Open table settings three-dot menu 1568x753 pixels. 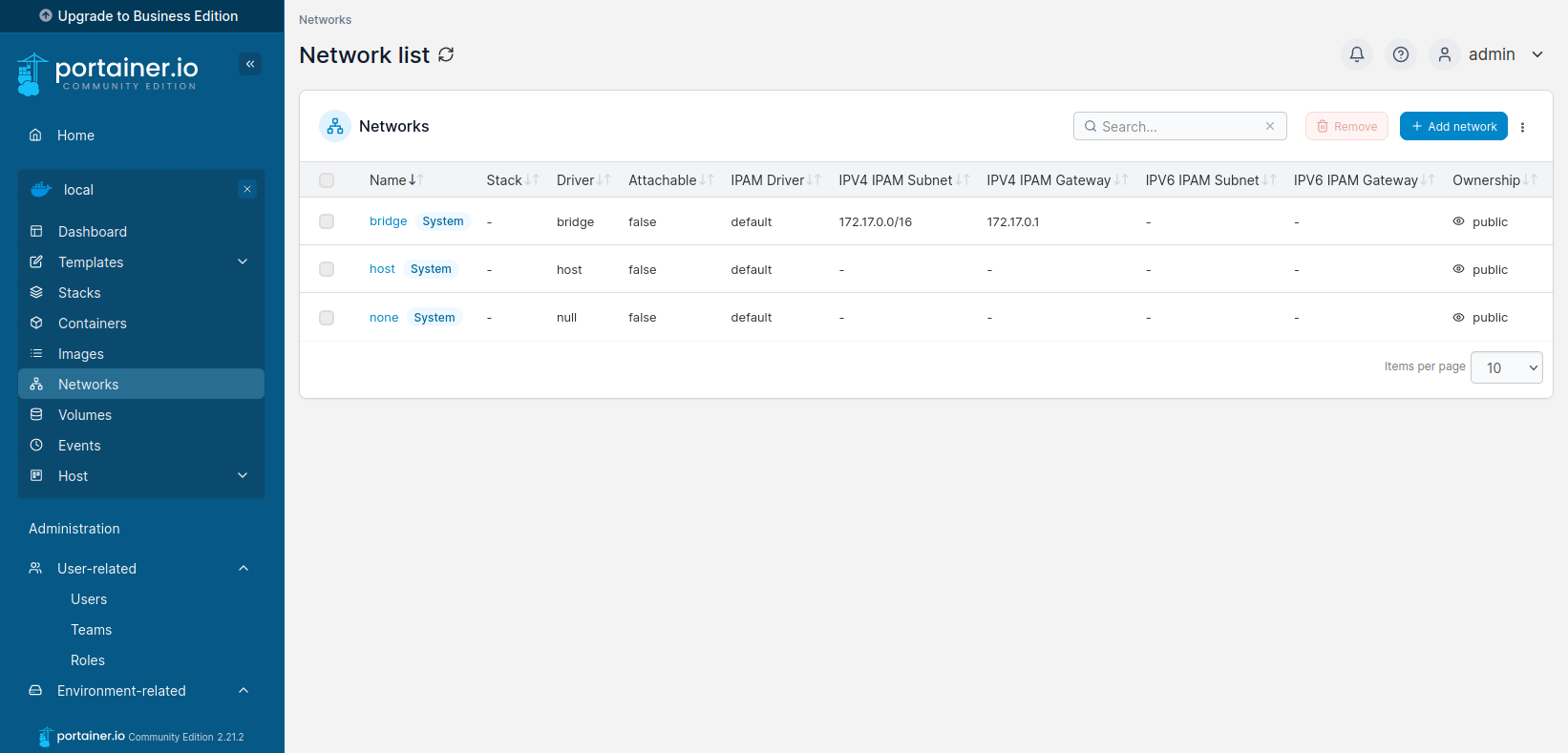point(1522,127)
